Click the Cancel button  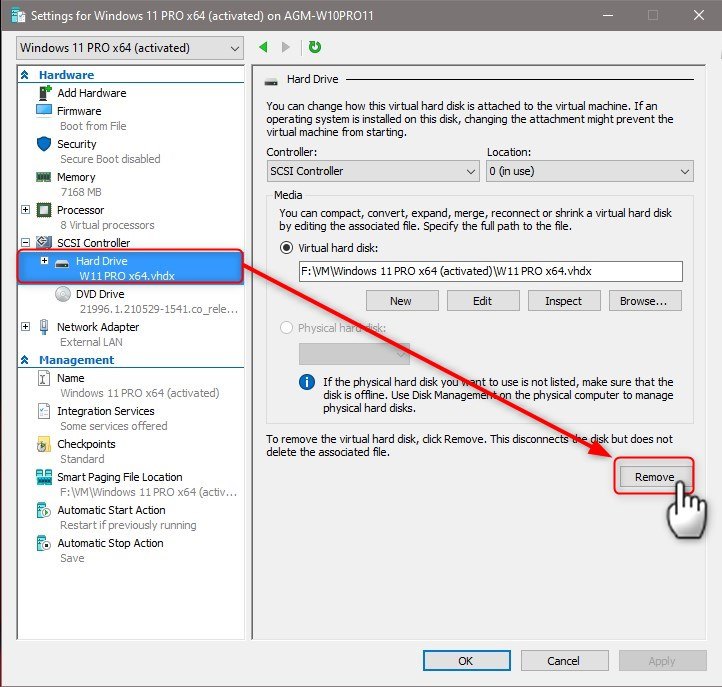point(565,661)
